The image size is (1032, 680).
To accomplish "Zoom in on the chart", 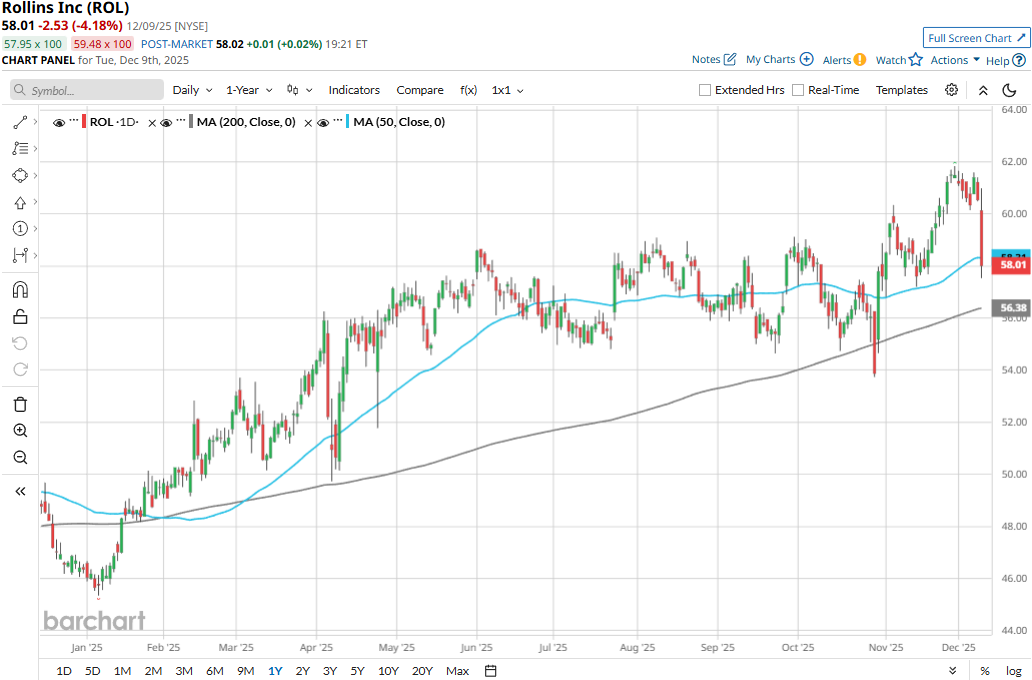I will click(x=20, y=431).
